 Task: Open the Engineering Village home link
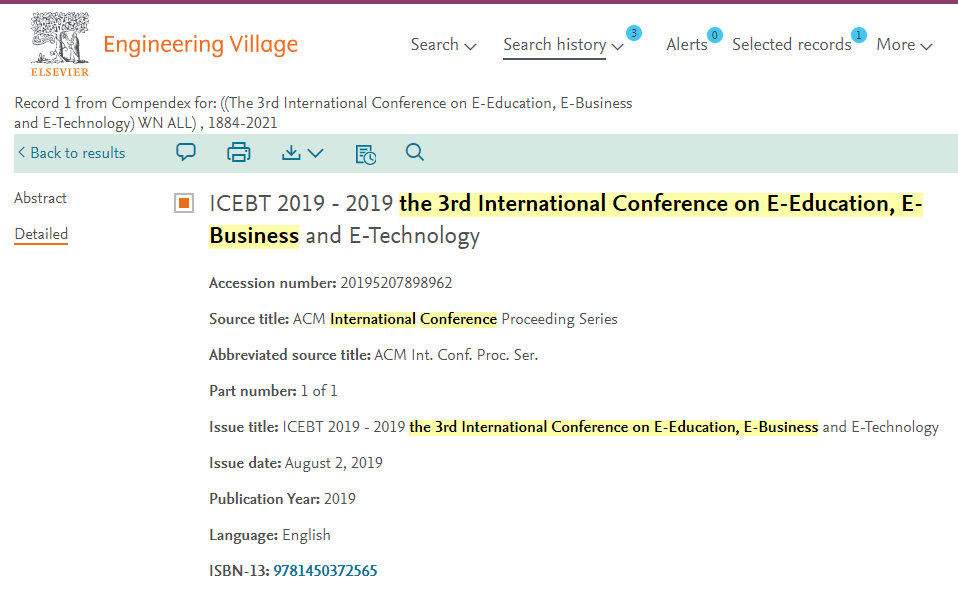pyautogui.click(x=200, y=45)
